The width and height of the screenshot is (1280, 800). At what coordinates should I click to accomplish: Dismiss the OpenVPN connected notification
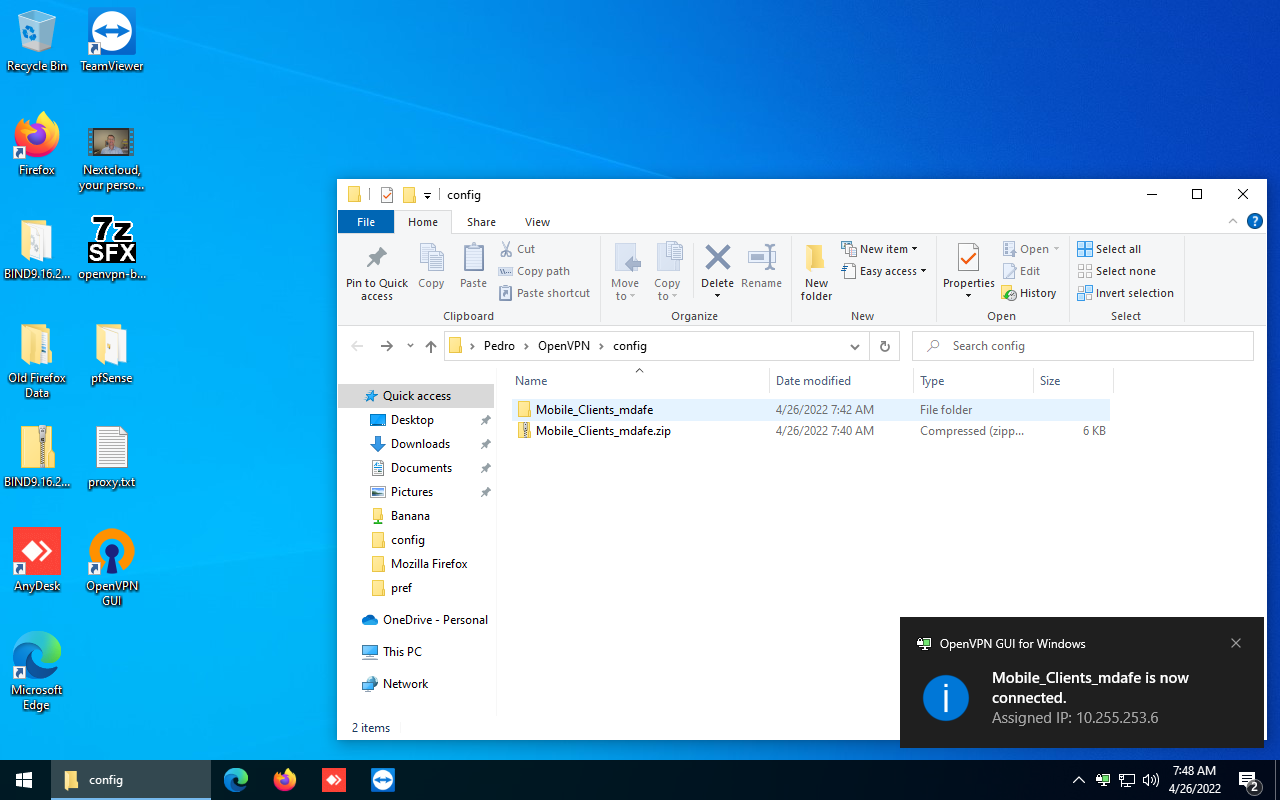(x=1236, y=643)
